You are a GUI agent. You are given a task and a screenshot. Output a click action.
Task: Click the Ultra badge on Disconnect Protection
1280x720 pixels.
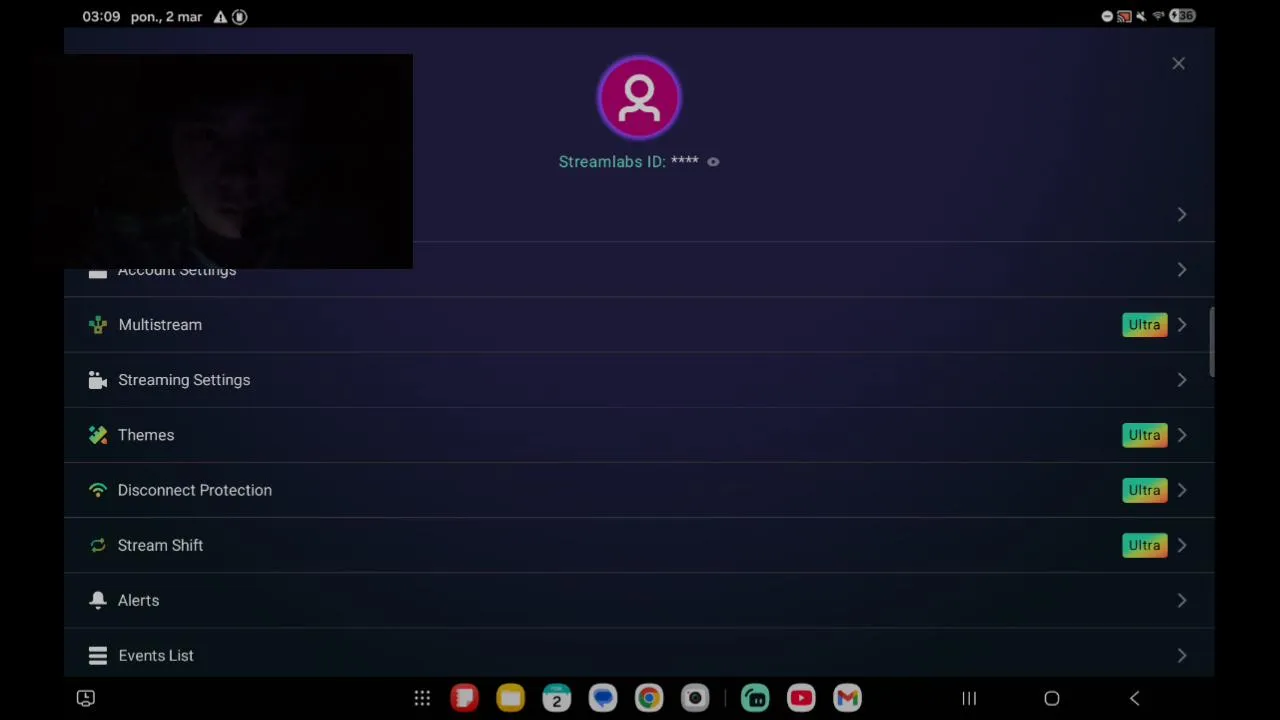click(x=1144, y=490)
